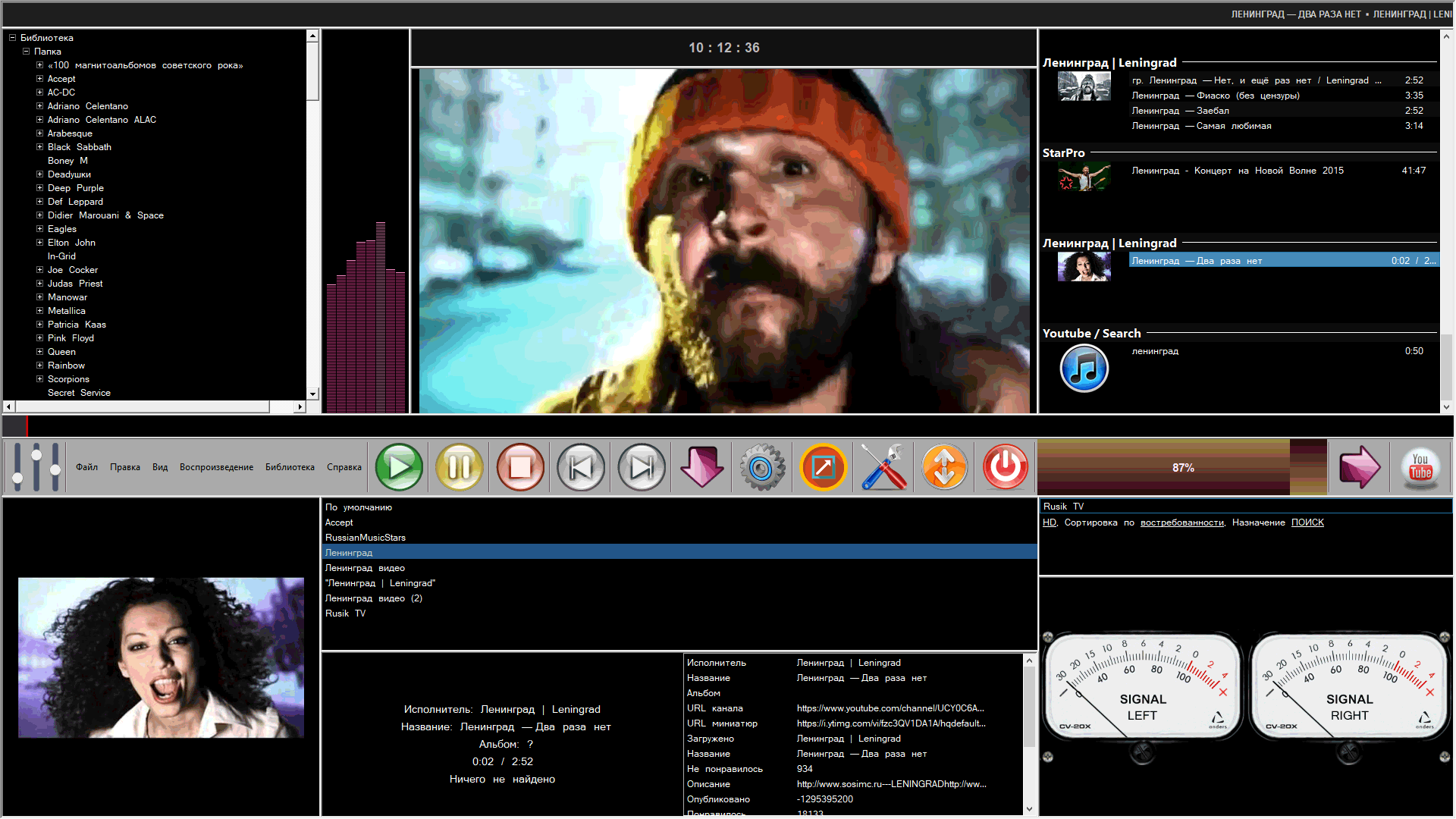Expand the Pink Floyd folder
1456x819 pixels.
(39, 338)
